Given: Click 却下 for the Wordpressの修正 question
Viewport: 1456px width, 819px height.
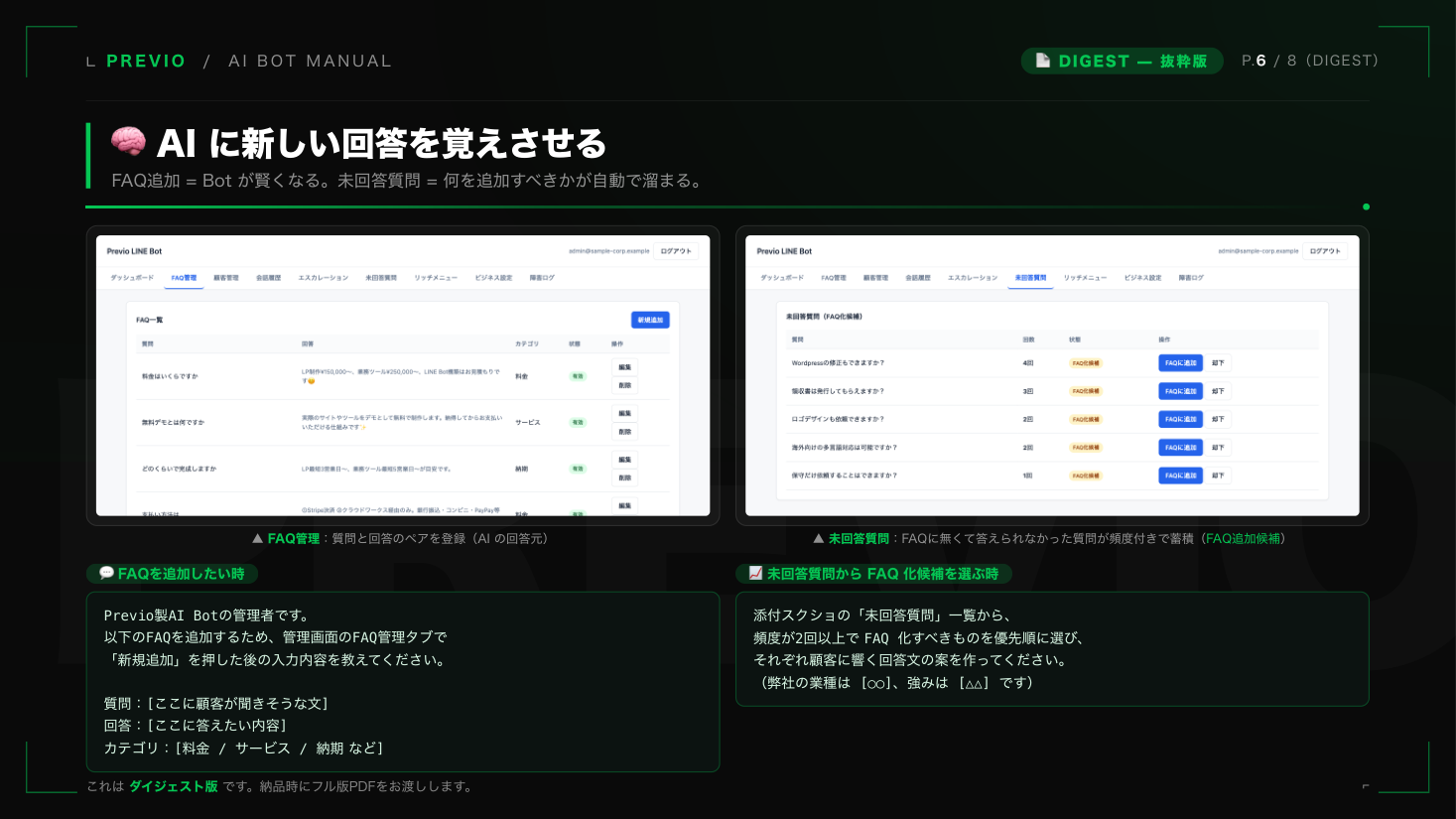Looking at the screenshot, I should click(1218, 363).
